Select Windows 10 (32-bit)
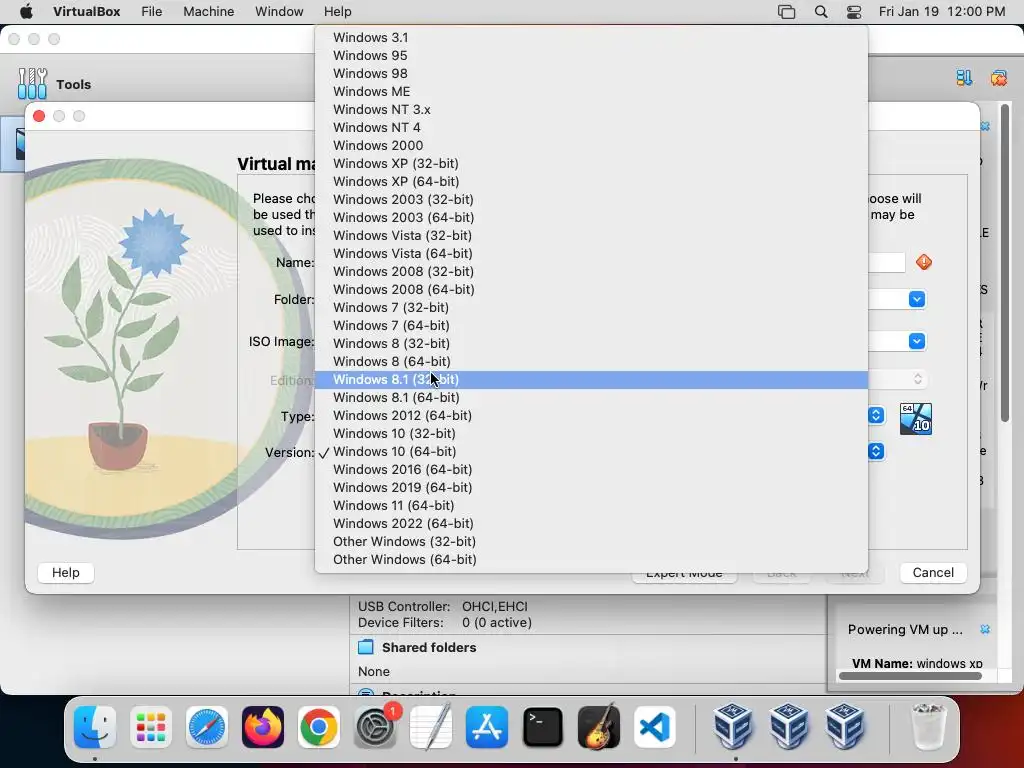The image size is (1024, 768). pyautogui.click(x=591, y=434)
